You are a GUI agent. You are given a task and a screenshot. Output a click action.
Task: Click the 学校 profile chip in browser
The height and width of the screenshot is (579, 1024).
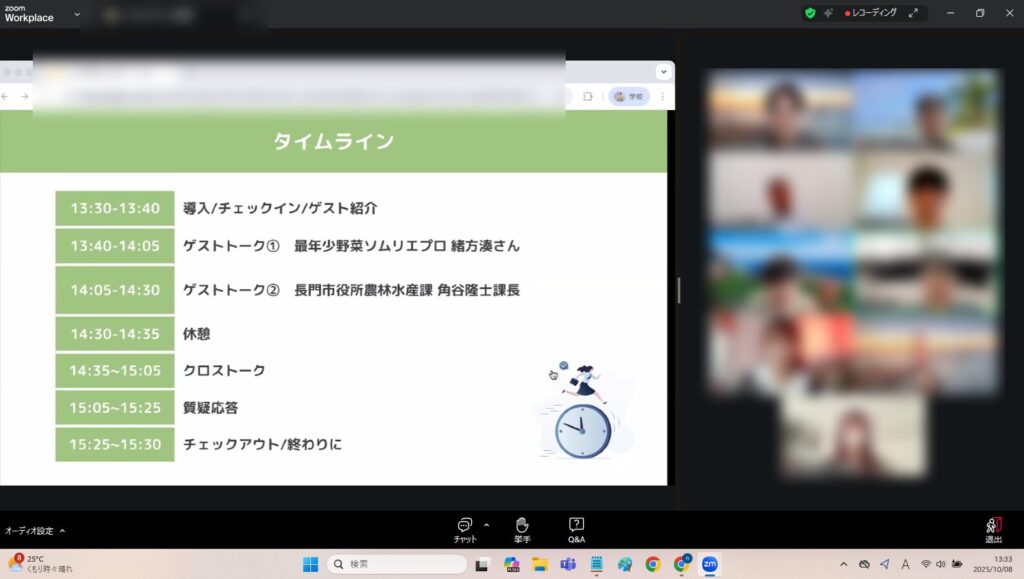pyautogui.click(x=630, y=96)
